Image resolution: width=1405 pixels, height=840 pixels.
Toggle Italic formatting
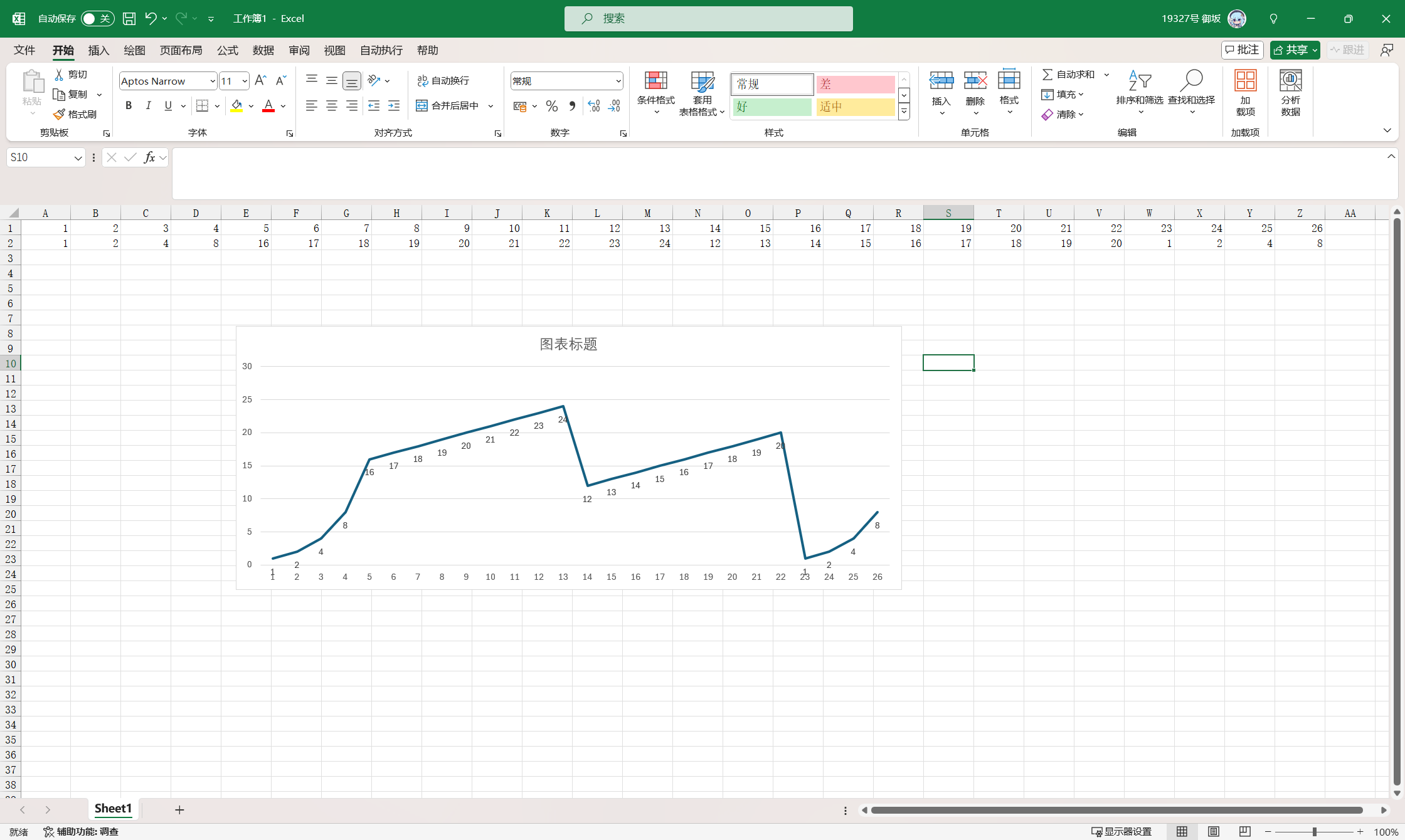[149, 106]
